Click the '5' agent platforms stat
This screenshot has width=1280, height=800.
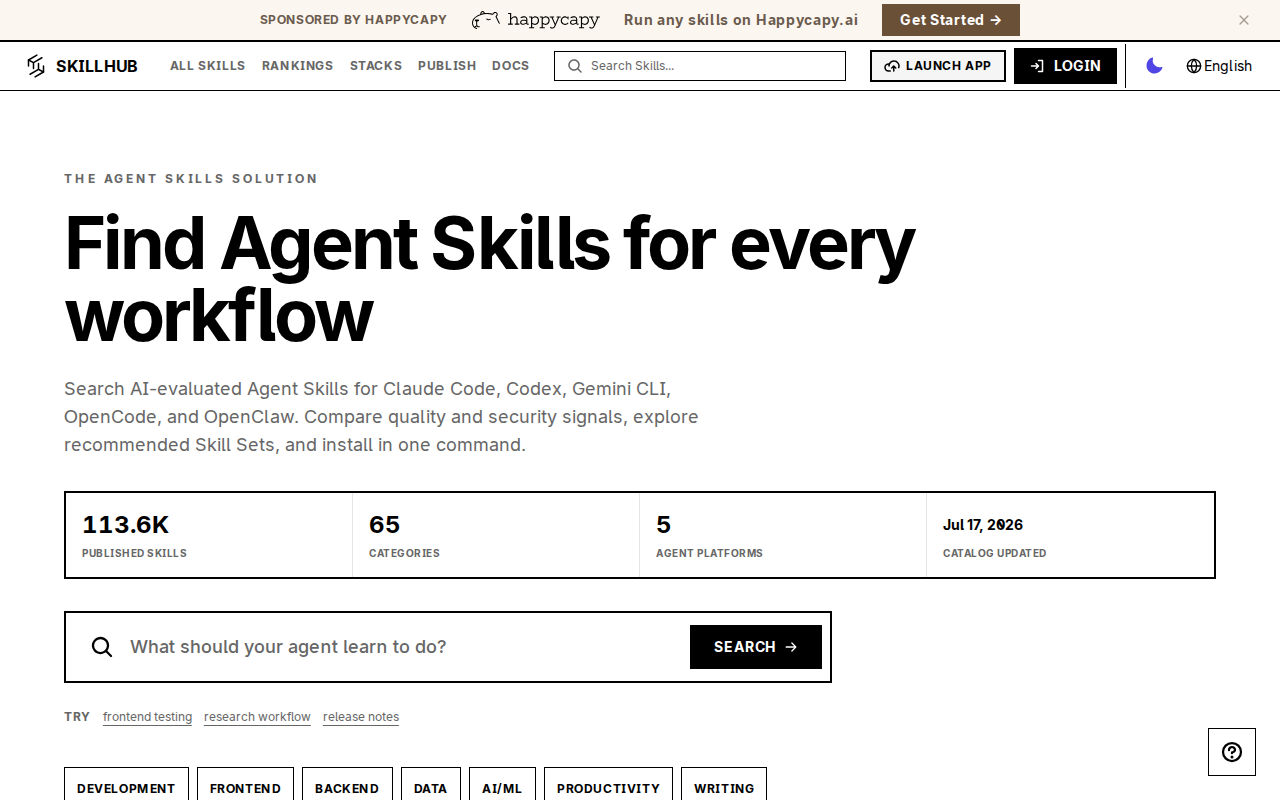[x=664, y=525]
